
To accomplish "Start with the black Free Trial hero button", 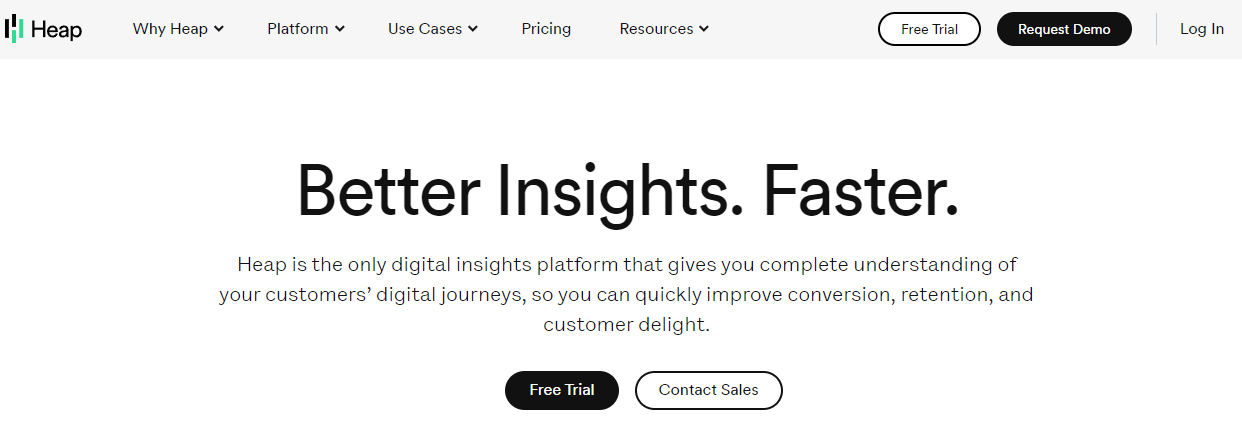I will 562,390.
